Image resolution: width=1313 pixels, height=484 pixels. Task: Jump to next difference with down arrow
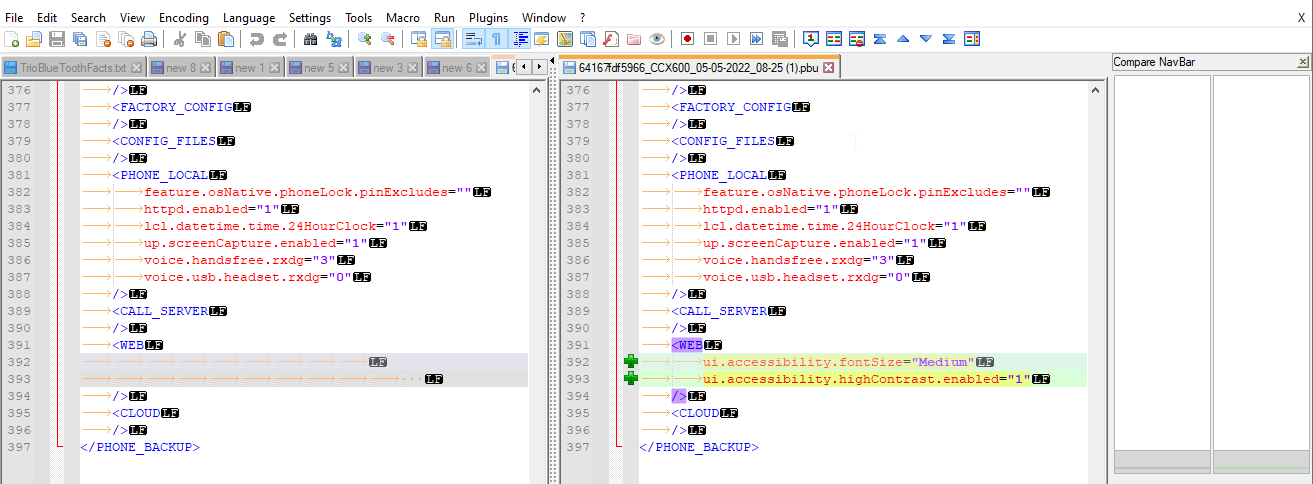[x=925, y=39]
